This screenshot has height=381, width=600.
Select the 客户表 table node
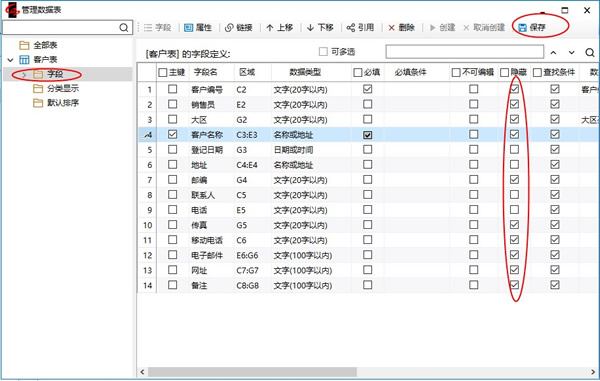coord(38,60)
